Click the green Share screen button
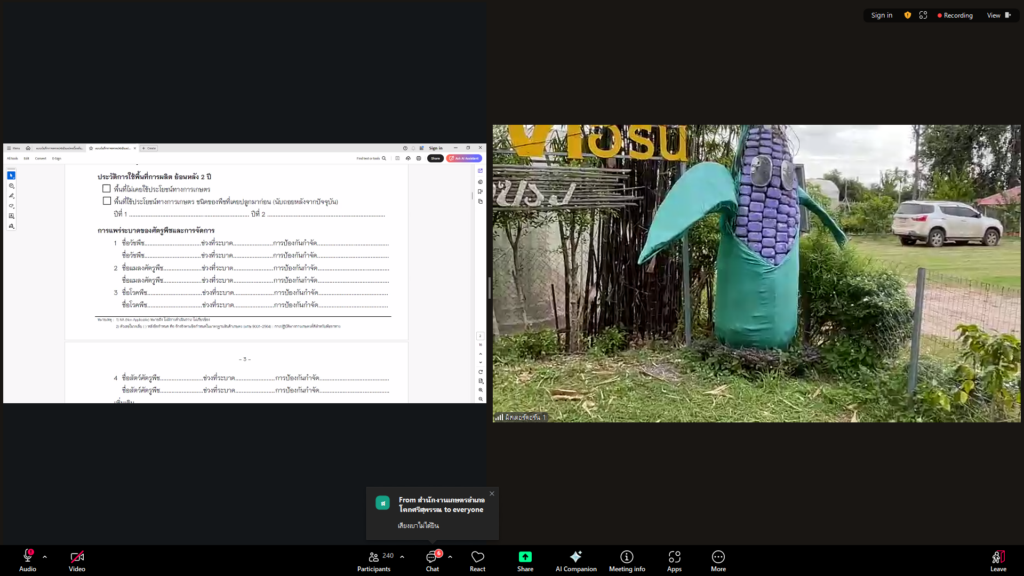This screenshot has width=1024, height=576. coord(525,559)
